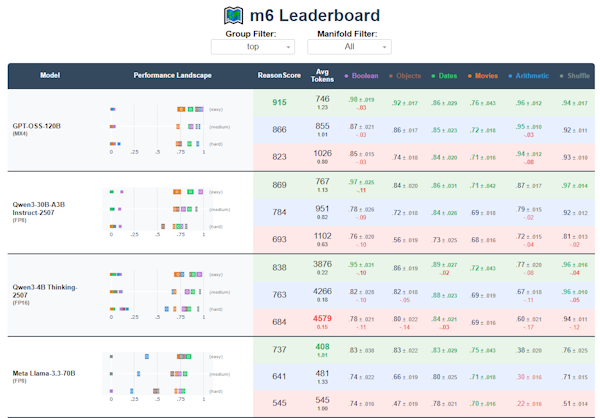Click the m6 Leaderboard map logo icon
The height and width of the screenshot is (418, 600).
(233, 16)
